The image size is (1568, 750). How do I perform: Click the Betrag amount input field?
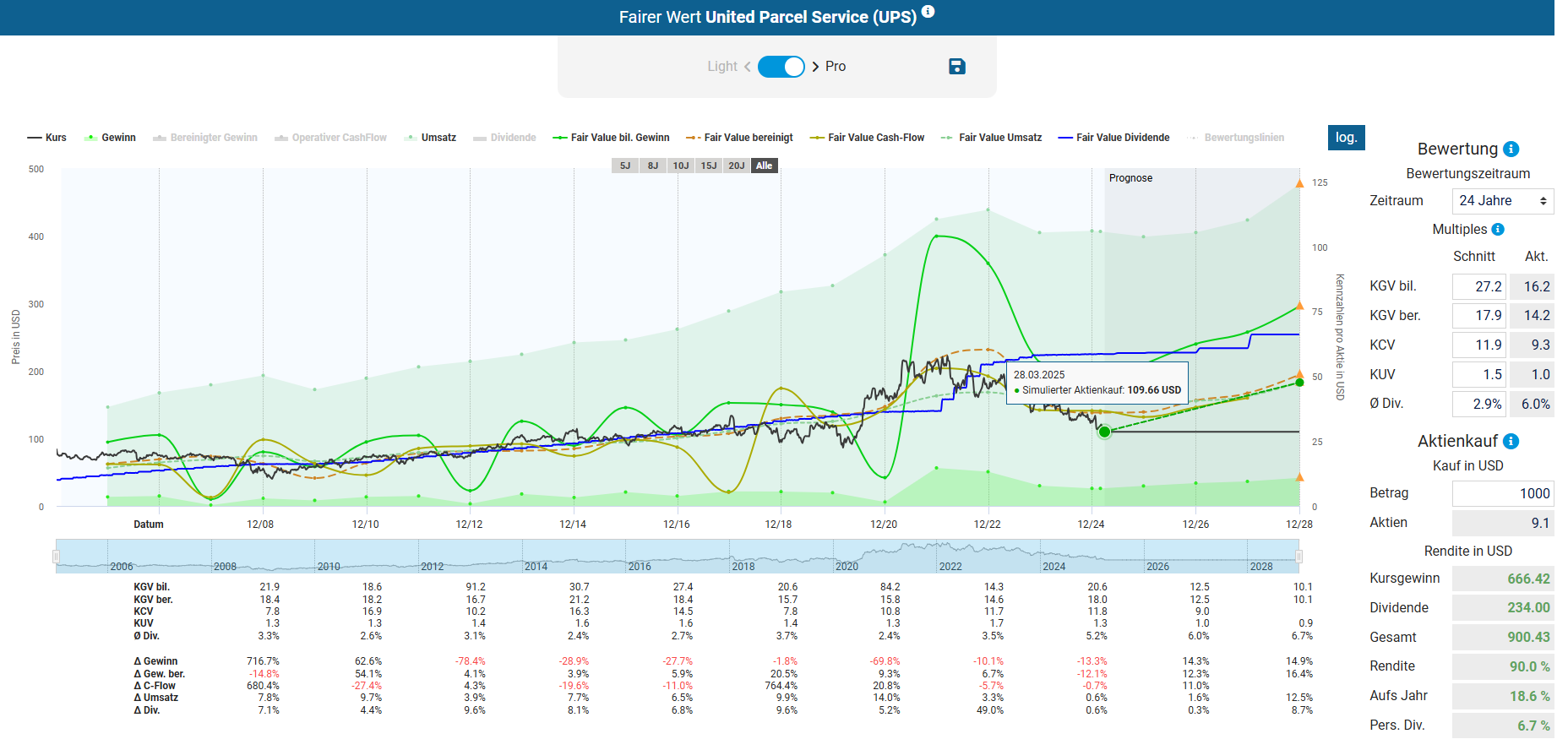click(1502, 493)
